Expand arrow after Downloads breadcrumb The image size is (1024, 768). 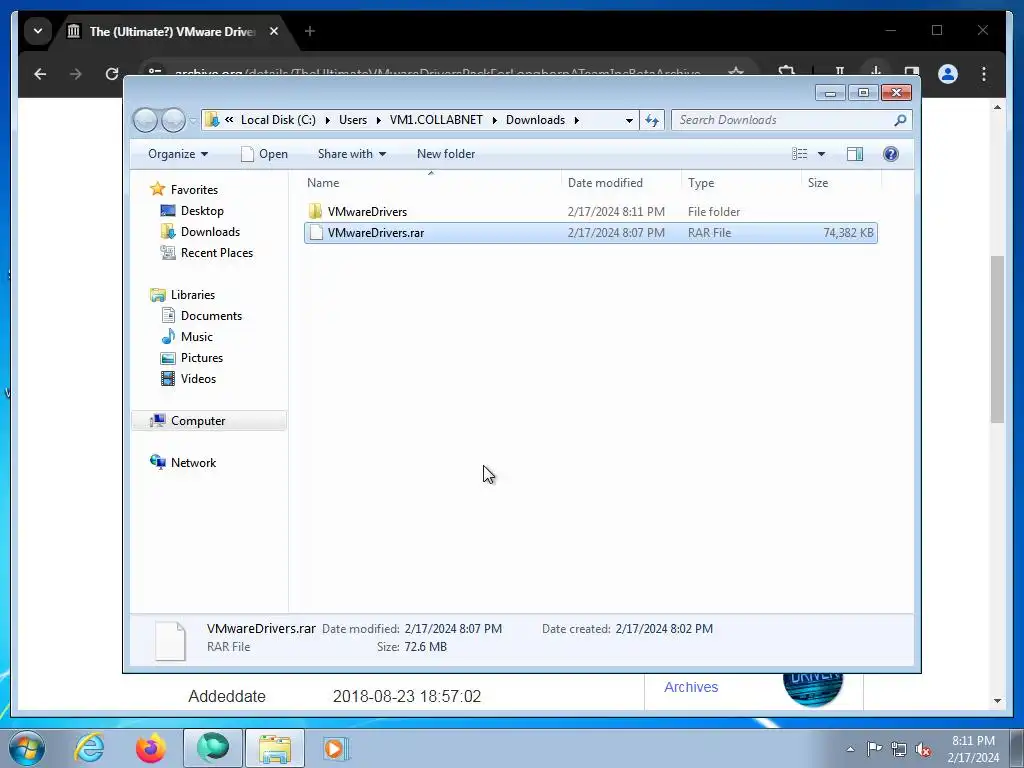[577, 120]
